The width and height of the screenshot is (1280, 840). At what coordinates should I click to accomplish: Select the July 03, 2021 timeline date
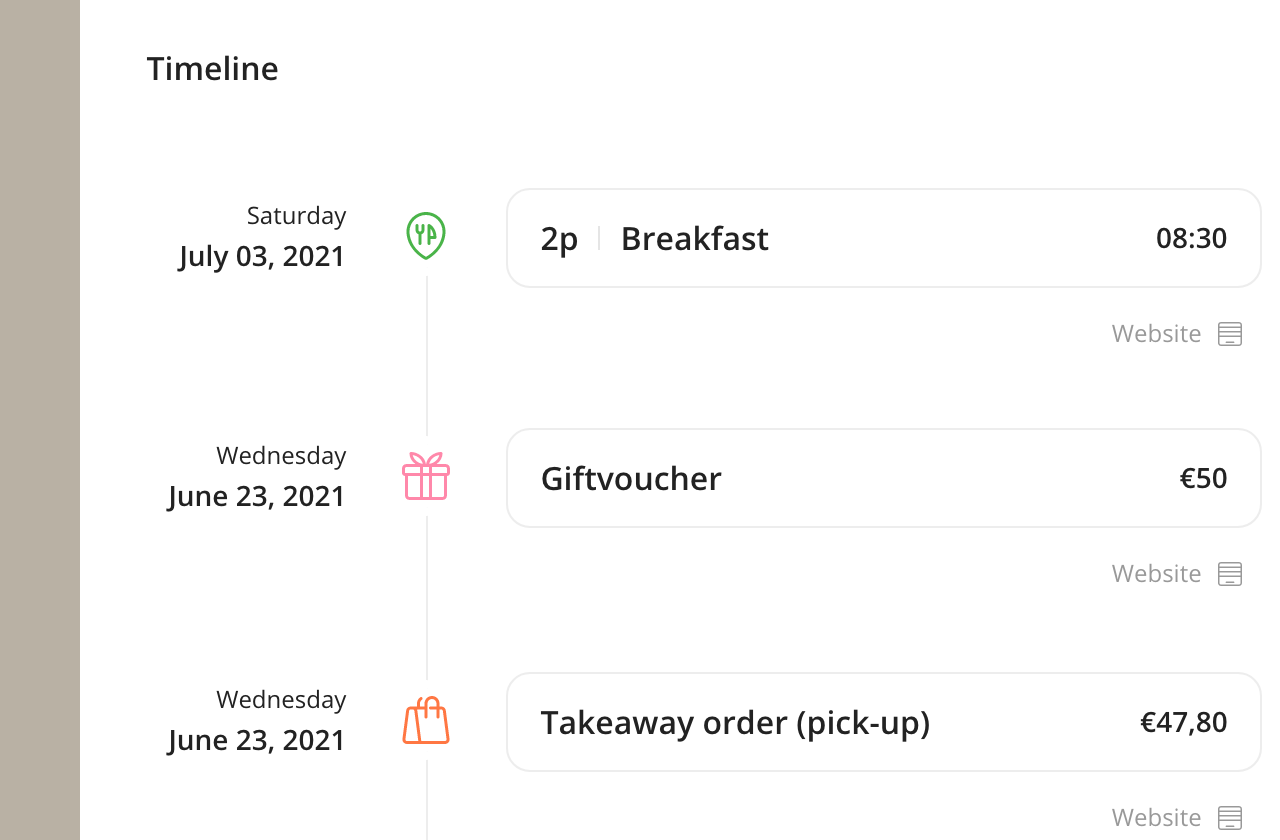pos(262,256)
